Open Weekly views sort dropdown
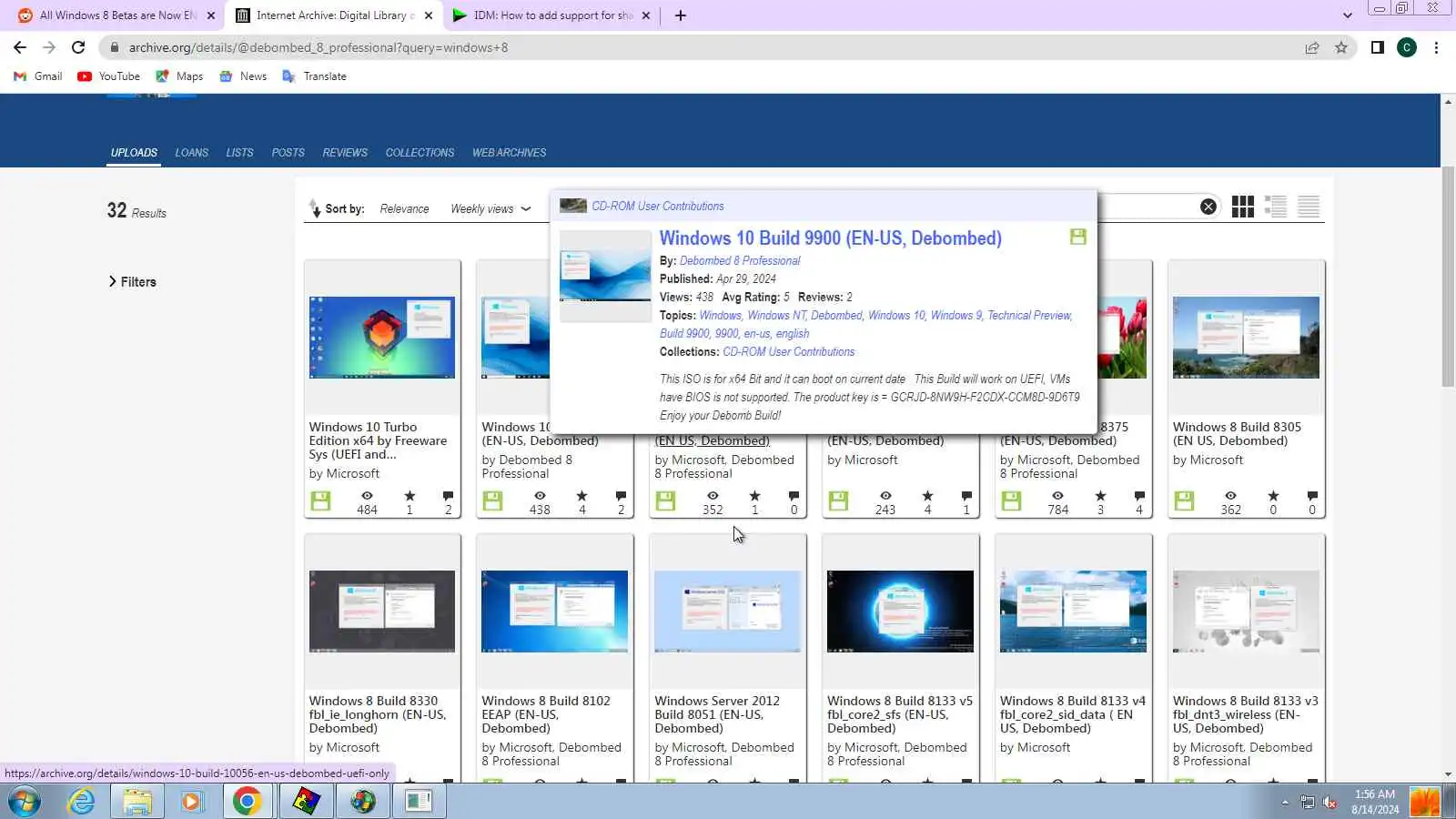 (490, 208)
